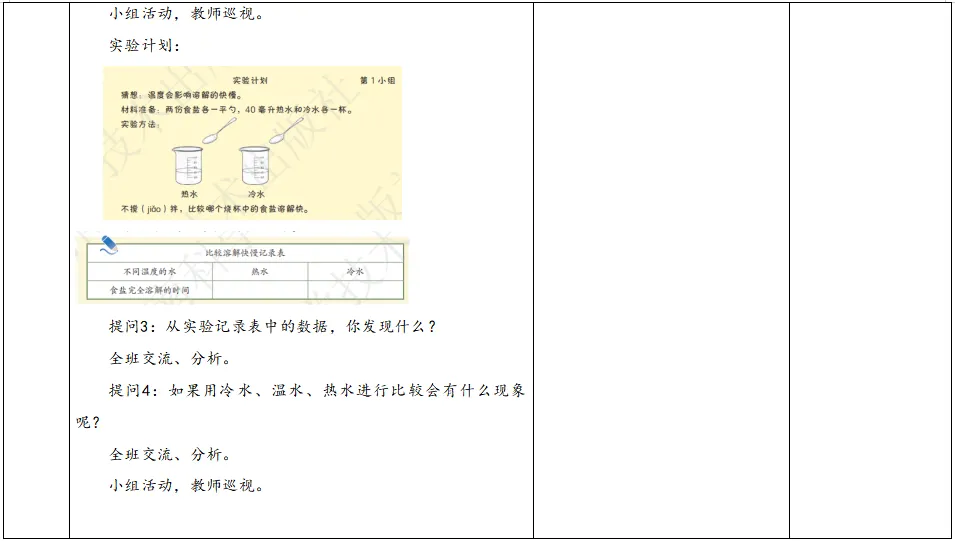The width and height of the screenshot is (955, 541).
Task: Click the hot water beaker illustration
Action: [187, 165]
